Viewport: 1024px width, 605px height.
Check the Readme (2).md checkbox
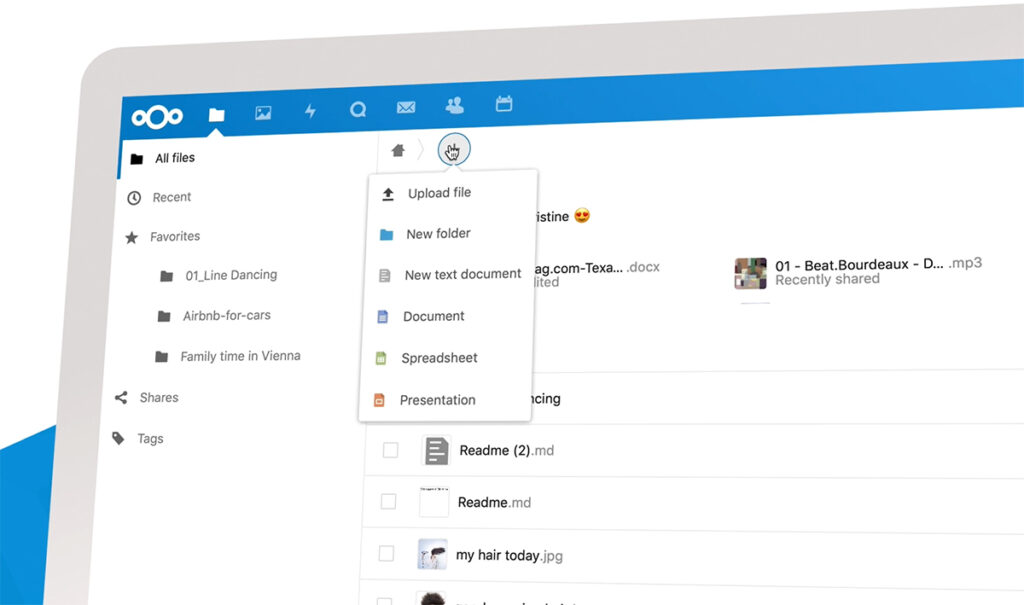[390, 451]
